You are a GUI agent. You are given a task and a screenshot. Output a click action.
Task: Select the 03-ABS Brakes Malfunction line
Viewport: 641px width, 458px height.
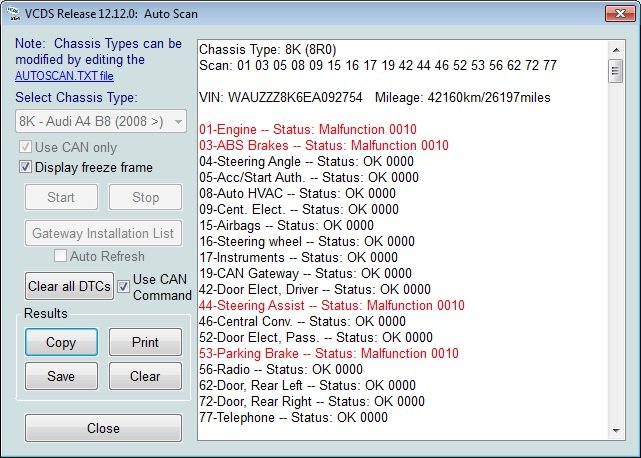324,145
